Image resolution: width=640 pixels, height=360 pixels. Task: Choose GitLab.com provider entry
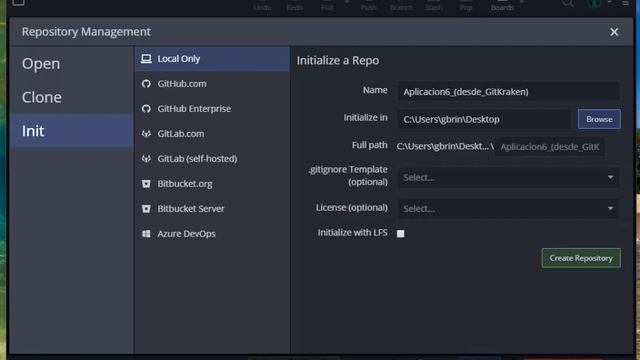tap(212, 133)
